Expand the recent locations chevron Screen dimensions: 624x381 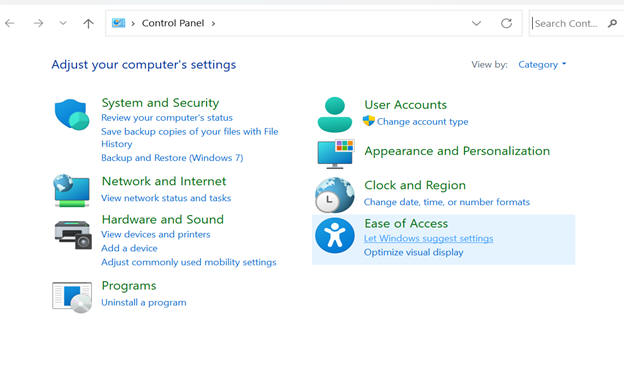[x=63, y=23]
